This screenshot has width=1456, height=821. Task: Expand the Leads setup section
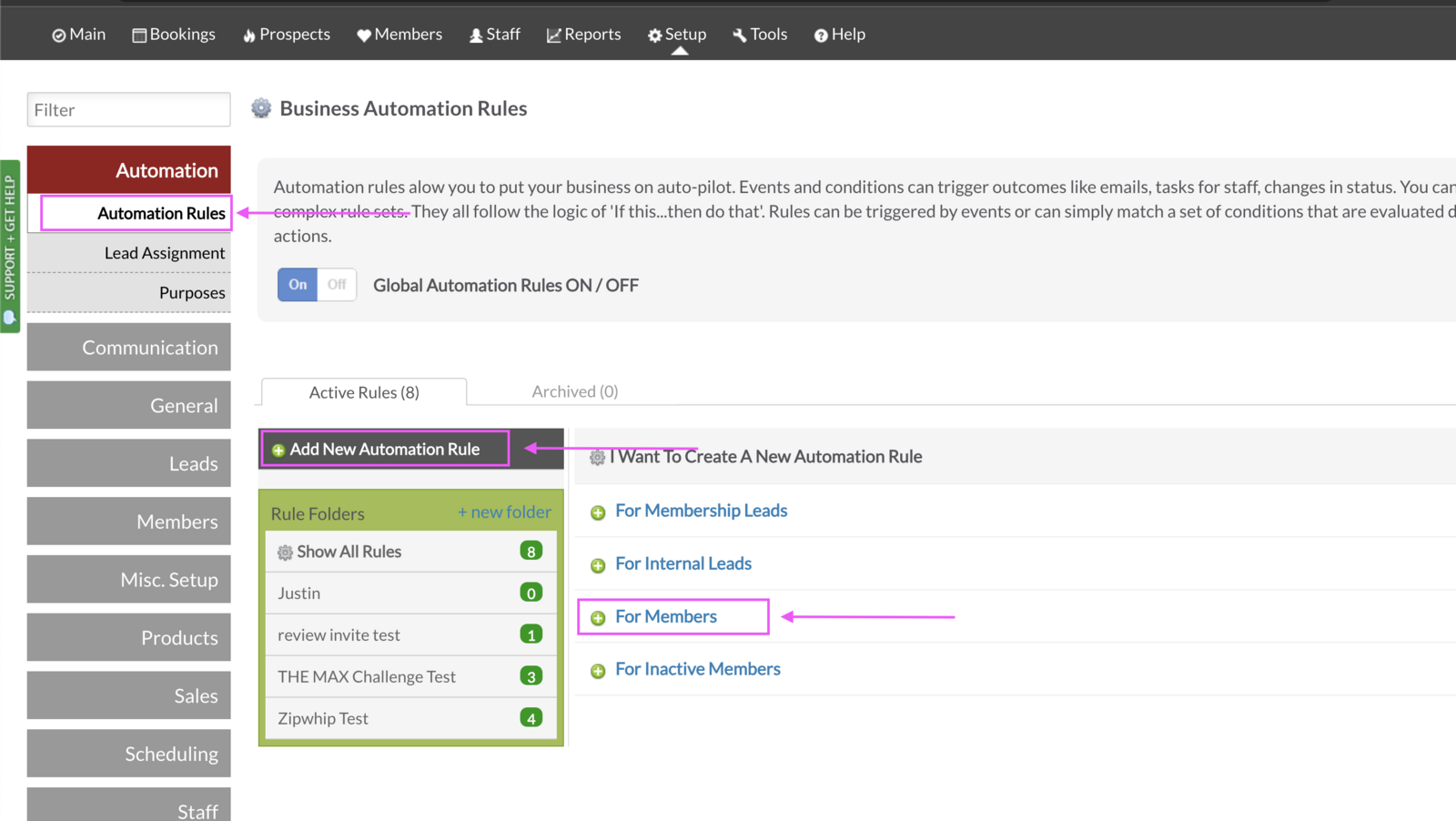(129, 463)
